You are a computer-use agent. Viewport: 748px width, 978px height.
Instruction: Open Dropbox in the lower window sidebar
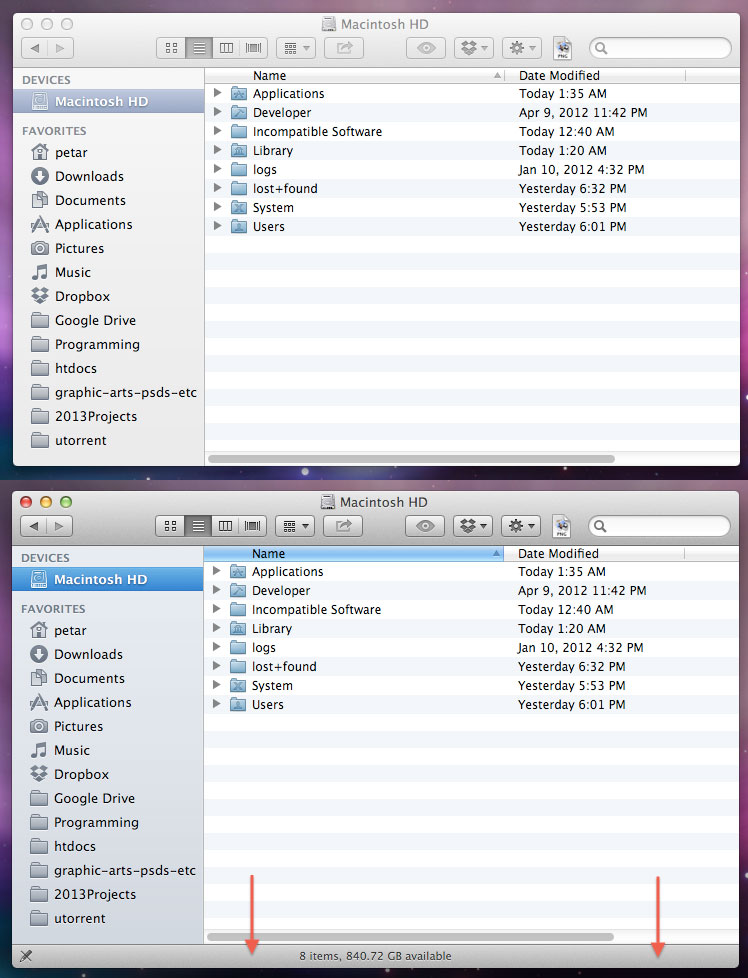coord(107,775)
